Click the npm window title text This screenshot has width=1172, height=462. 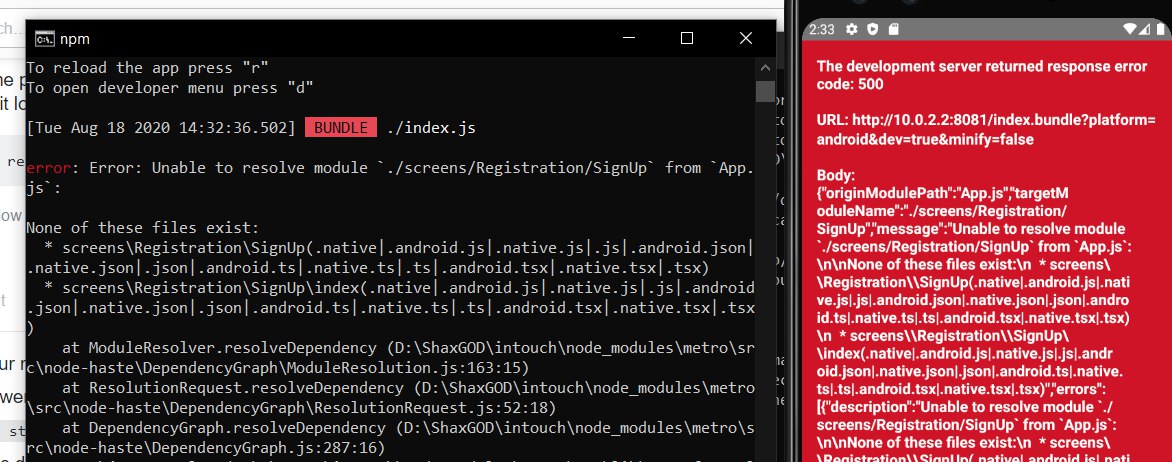tap(75, 39)
